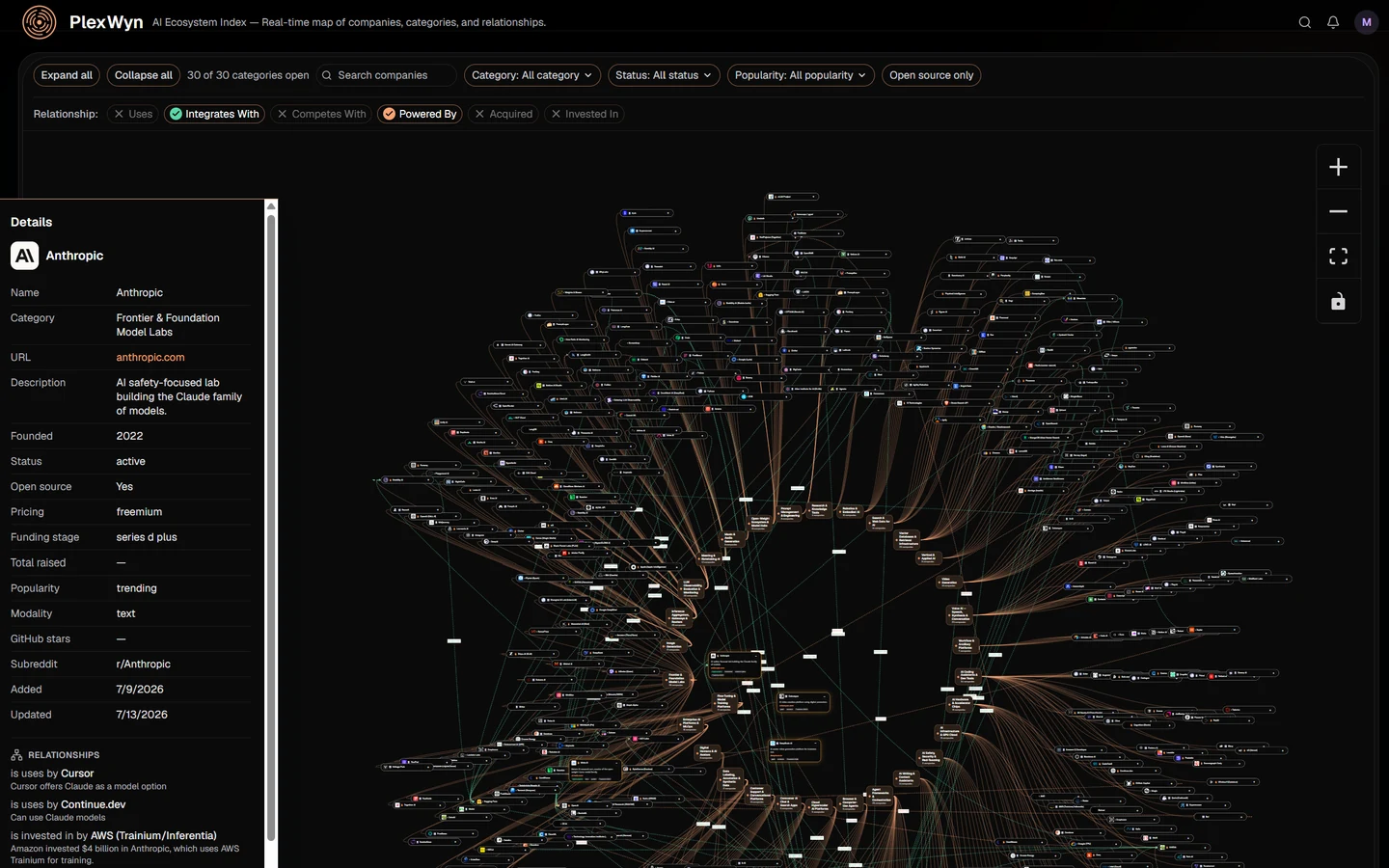This screenshot has width=1389, height=868.
Task: Enable the Competes With relationship filter
Action: (321, 114)
